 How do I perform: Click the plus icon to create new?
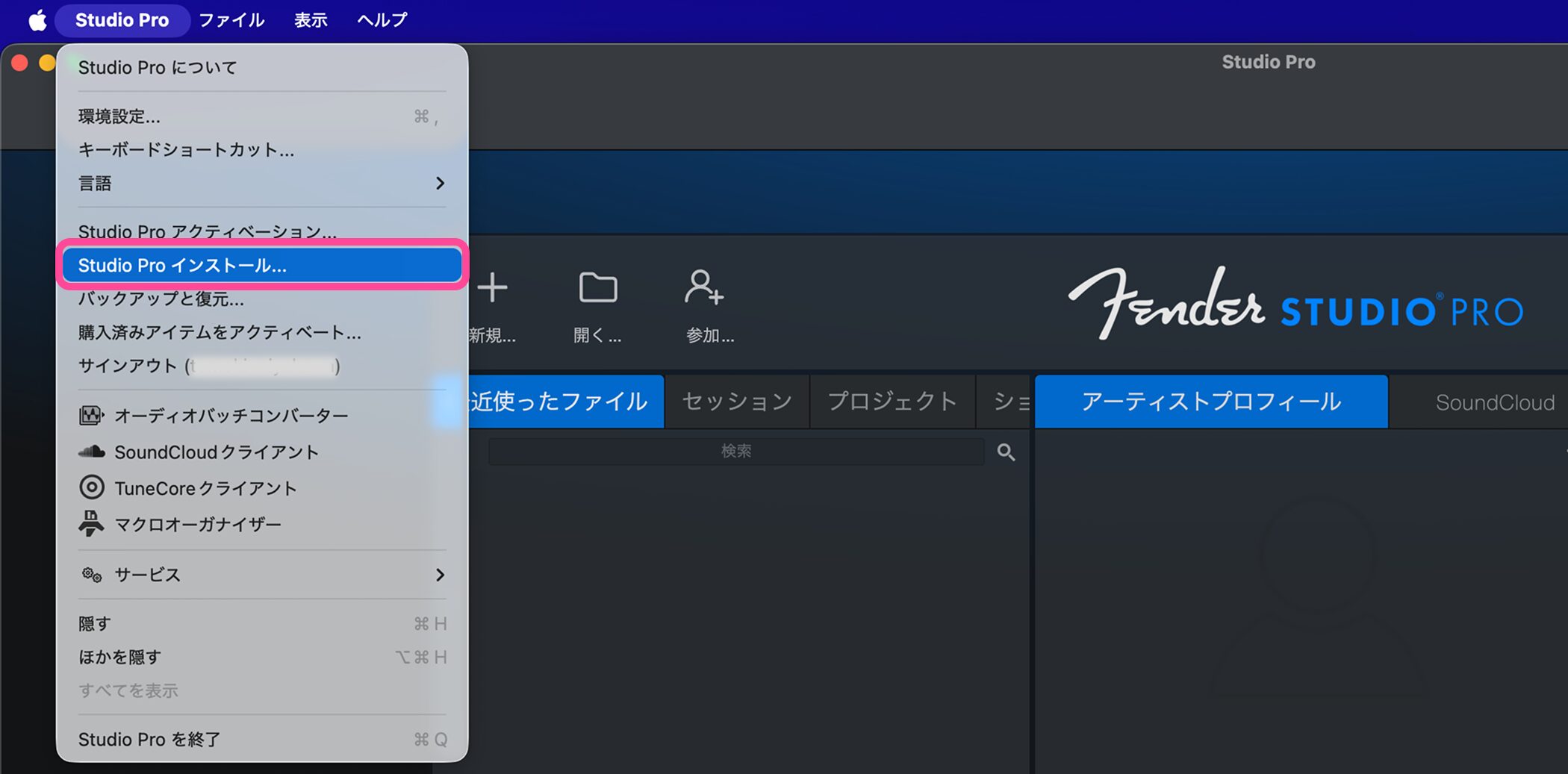pyautogui.click(x=493, y=288)
